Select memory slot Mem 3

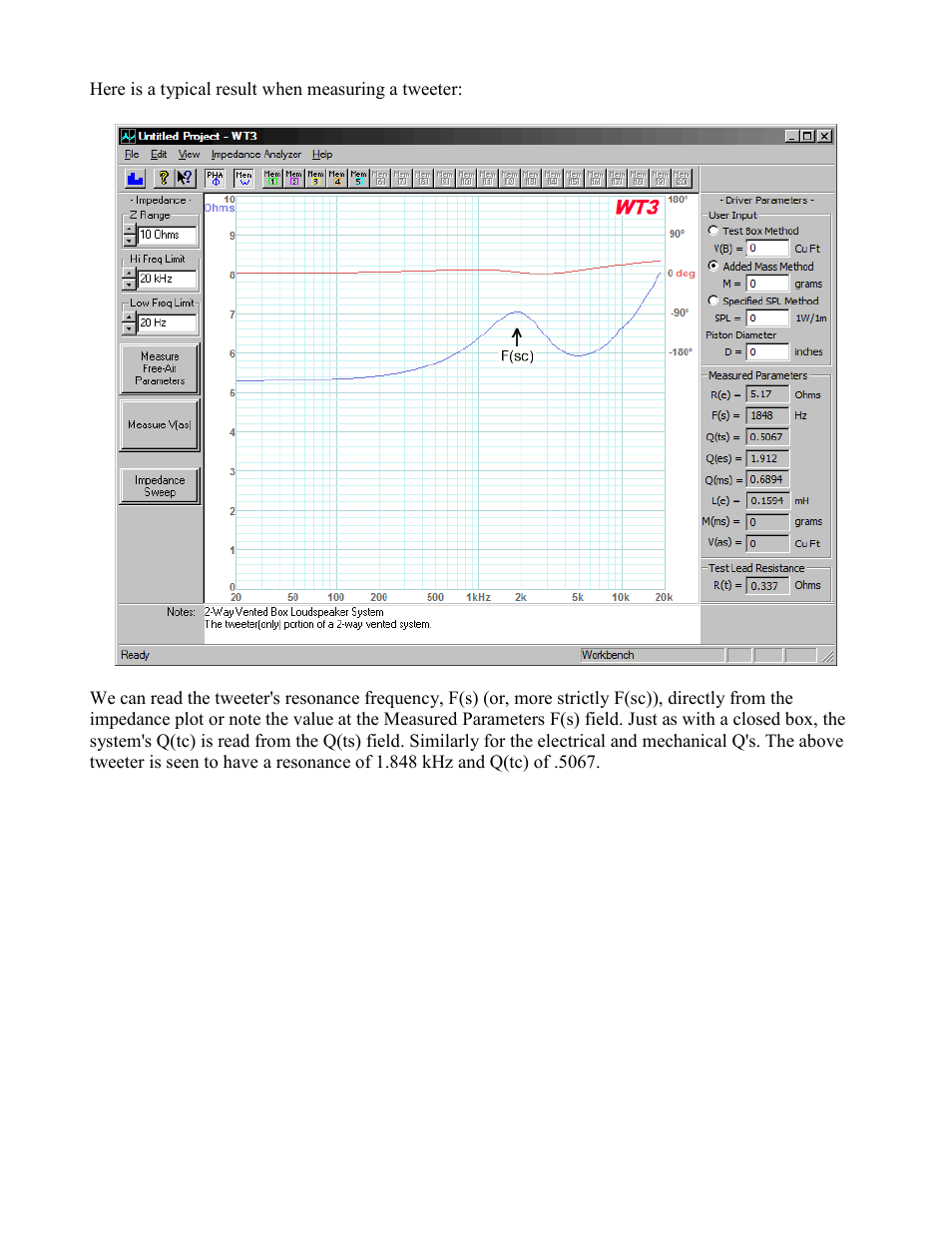(316, 178)
